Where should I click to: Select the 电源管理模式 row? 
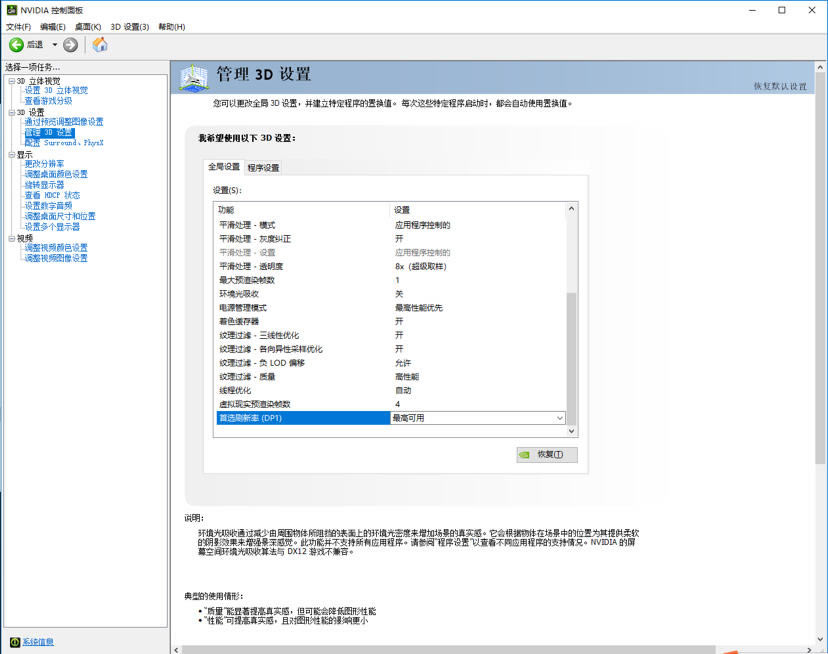pos(391,307)
